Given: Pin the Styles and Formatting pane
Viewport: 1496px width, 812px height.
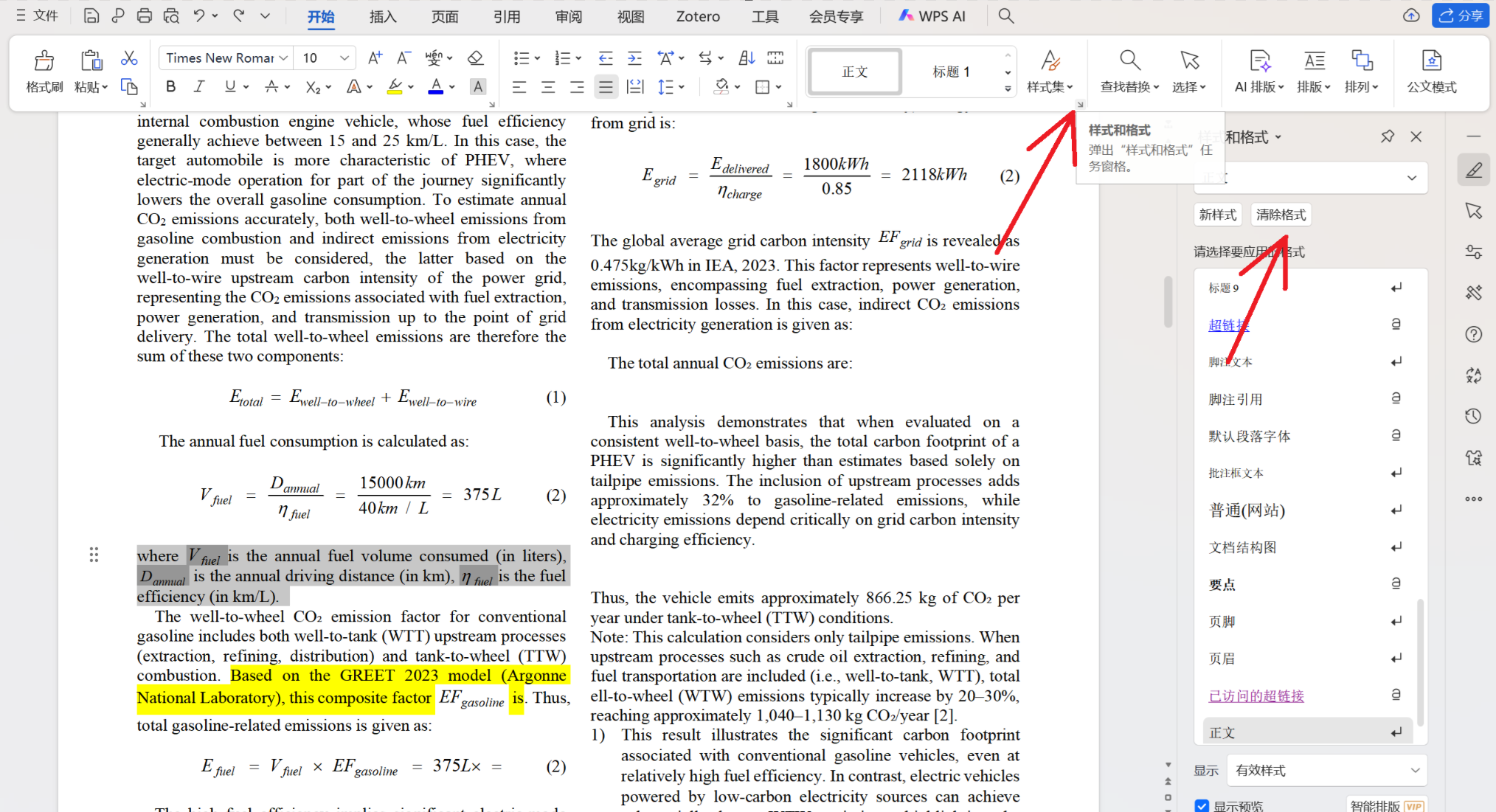Looking at the screenshot, I should pyautogui.click(x=1388, y=136).
